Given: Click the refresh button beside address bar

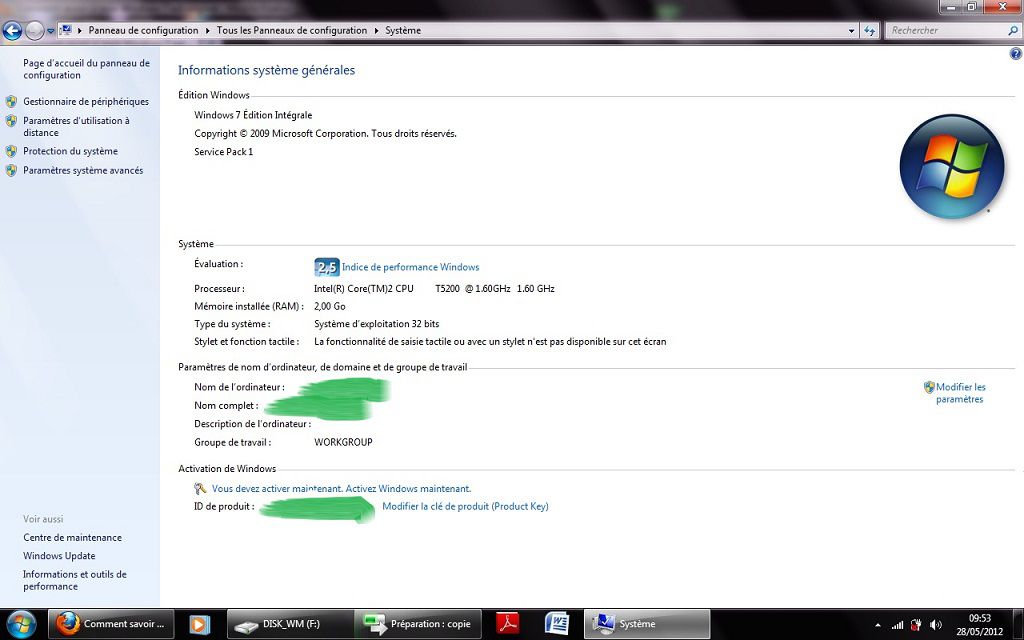Looking at the screenshot, I should (870, 31).
